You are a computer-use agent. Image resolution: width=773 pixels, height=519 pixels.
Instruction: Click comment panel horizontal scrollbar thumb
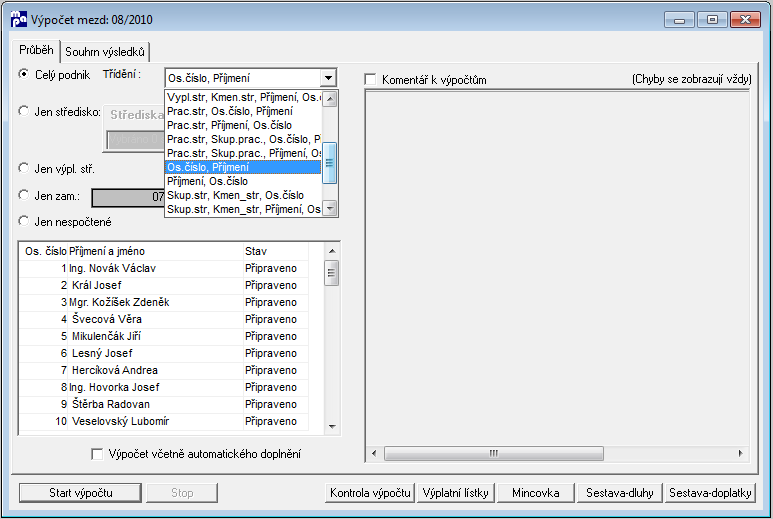click(493, 453)
